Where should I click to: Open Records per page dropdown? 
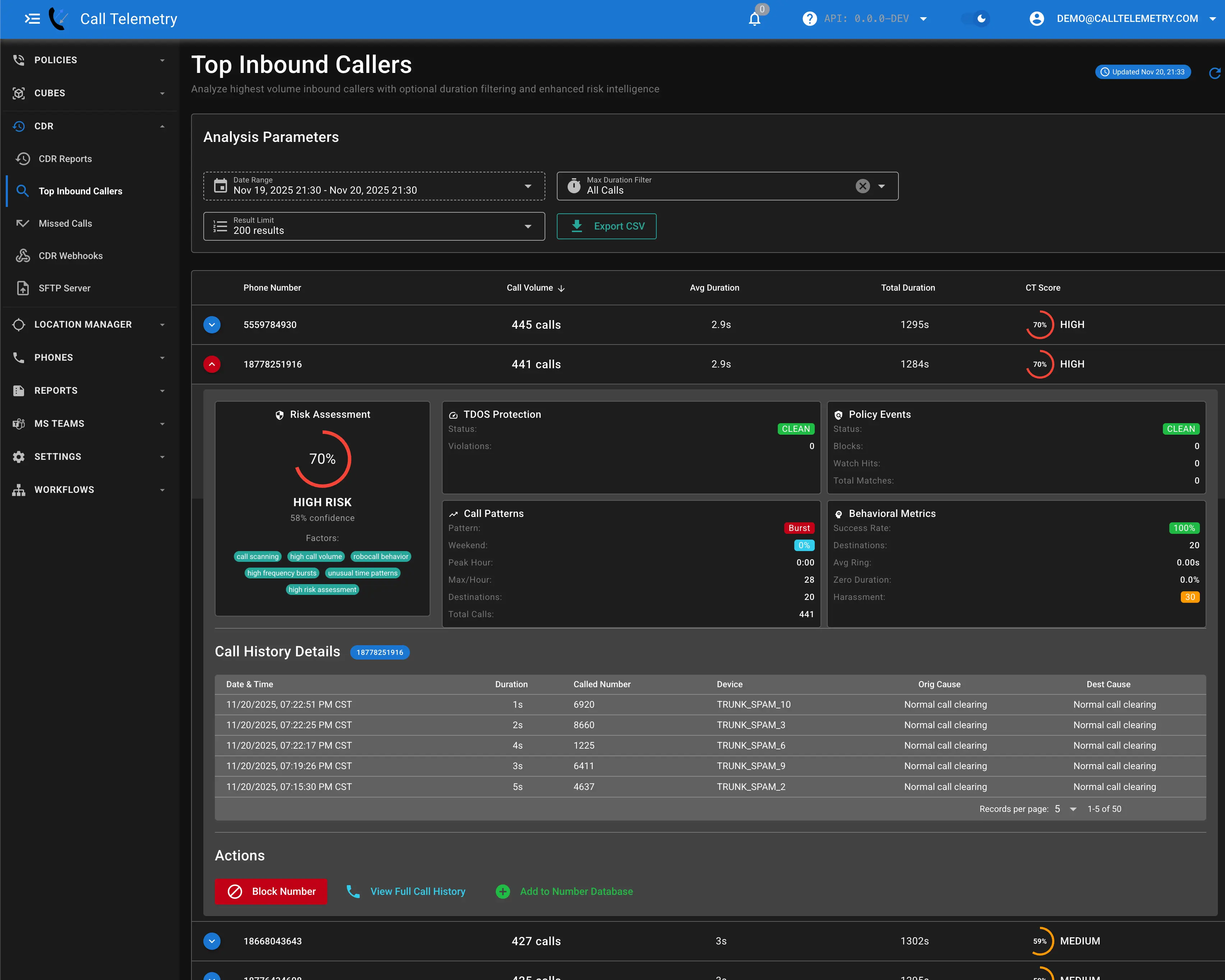coord(1065,809)
